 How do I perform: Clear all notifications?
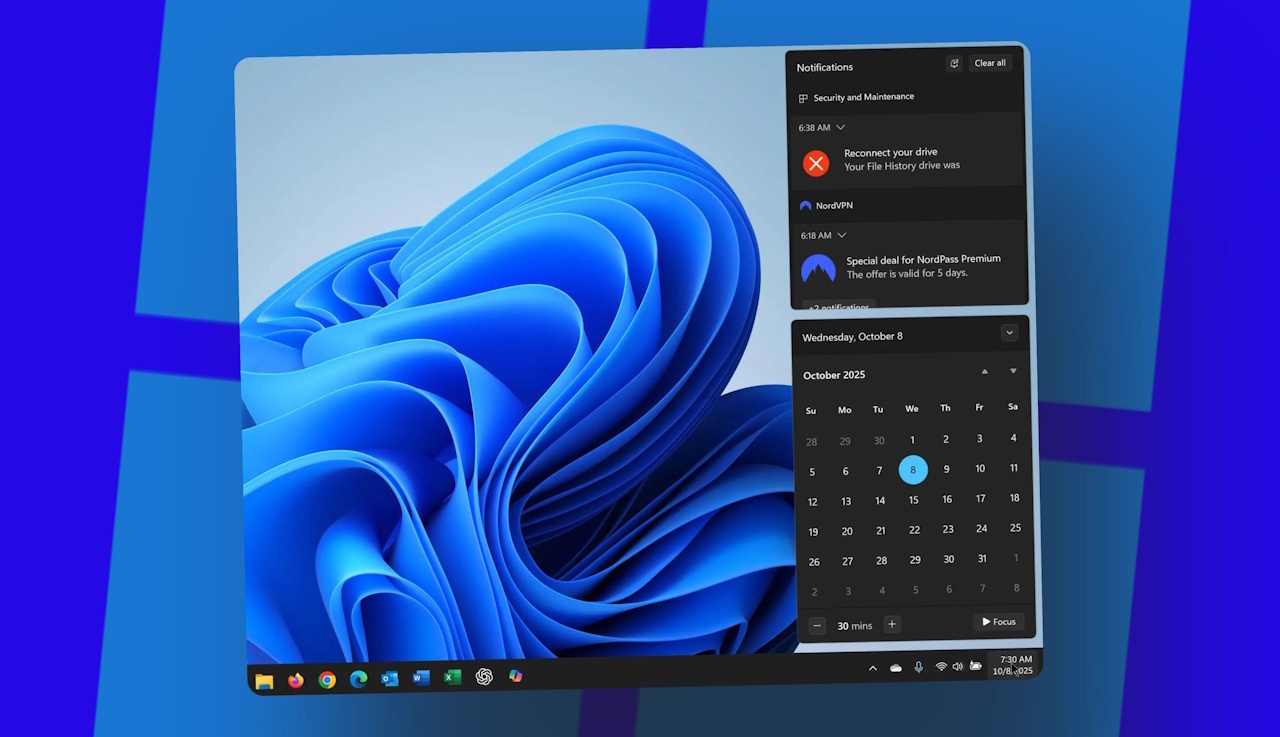tap(989, 63)
